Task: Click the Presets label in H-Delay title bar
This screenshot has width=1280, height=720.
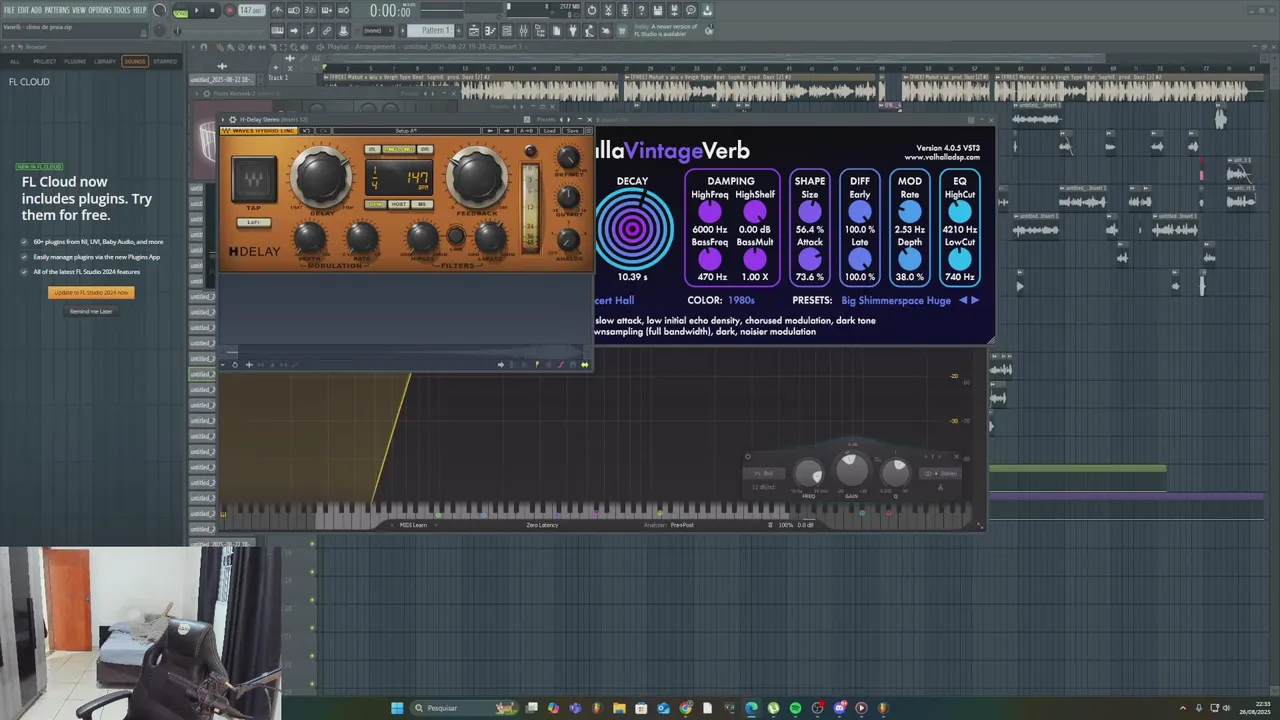Action: click(x=546, y=120)
